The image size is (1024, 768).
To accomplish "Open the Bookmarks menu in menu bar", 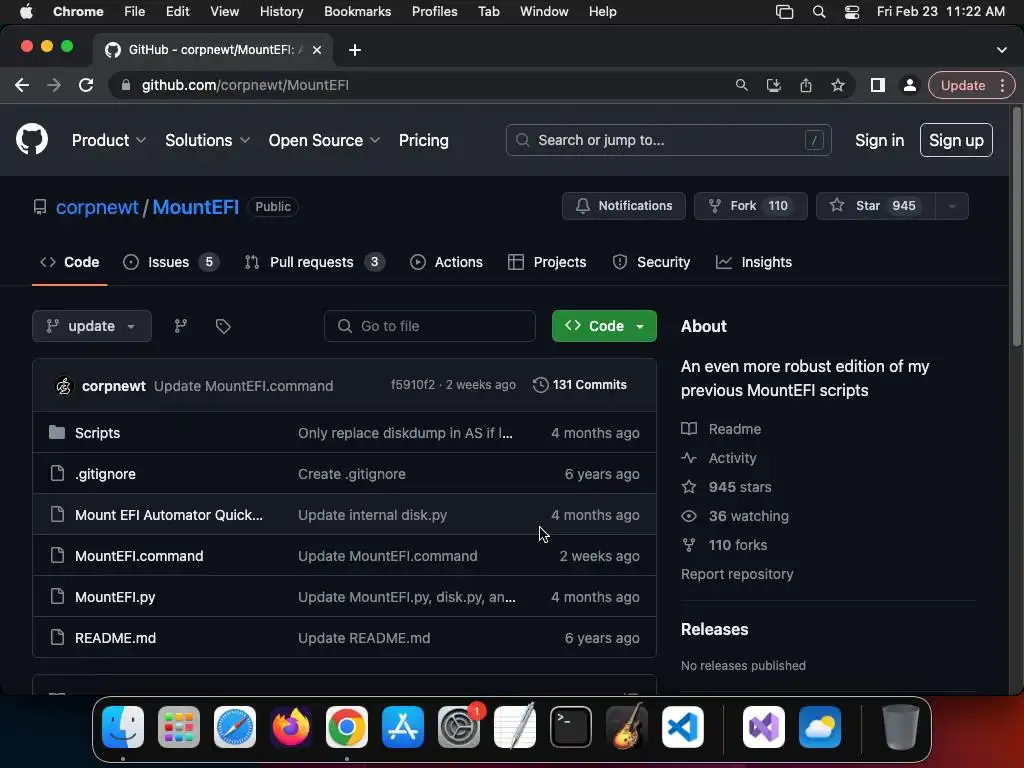I will pos(357,12).
